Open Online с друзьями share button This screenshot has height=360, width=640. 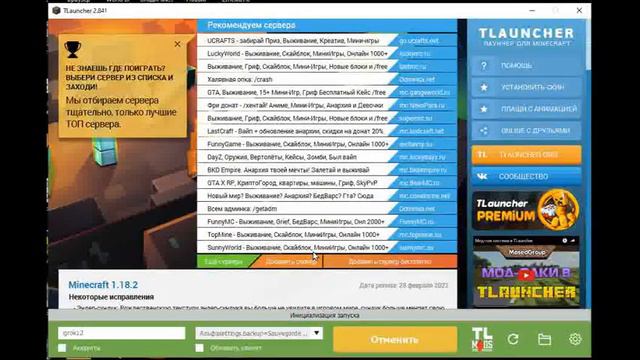(526, 131)
